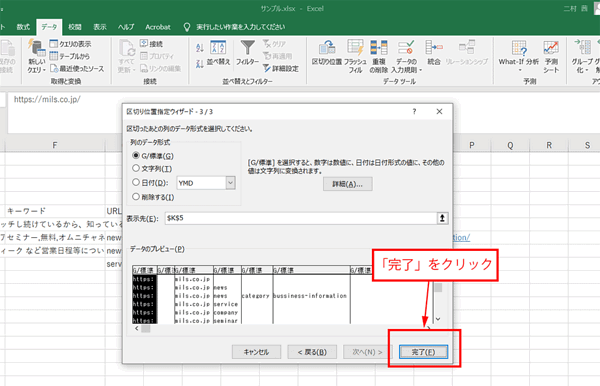Image resolution: width=600 pixels, height=386 pixels.
Task: Open the Acrobat ribbon tab
Action: pyautogui.click(x=158, y=27)
